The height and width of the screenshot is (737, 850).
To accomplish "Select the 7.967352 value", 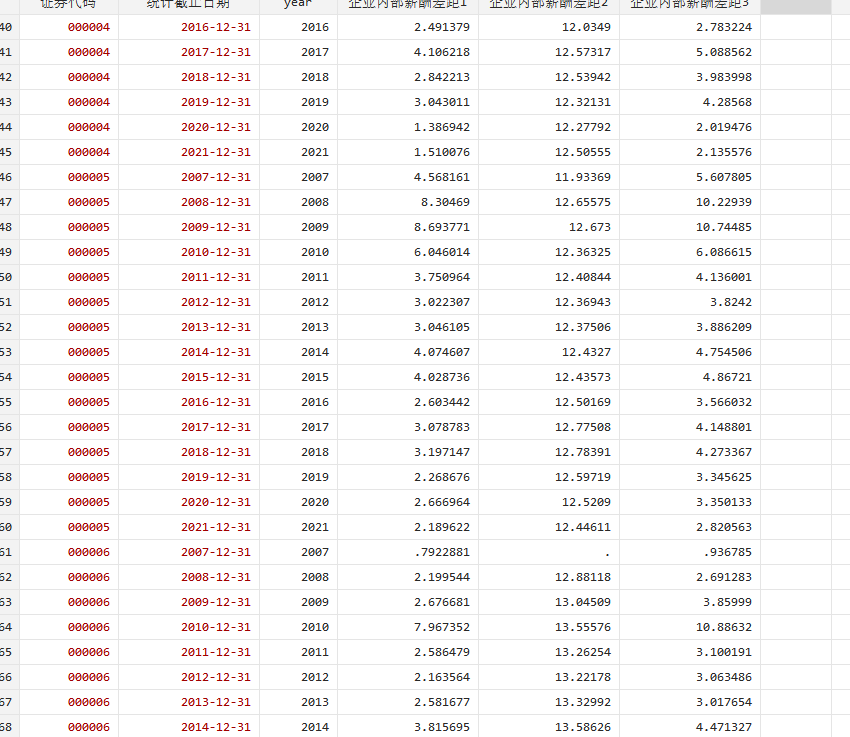I will pos(408,627).
